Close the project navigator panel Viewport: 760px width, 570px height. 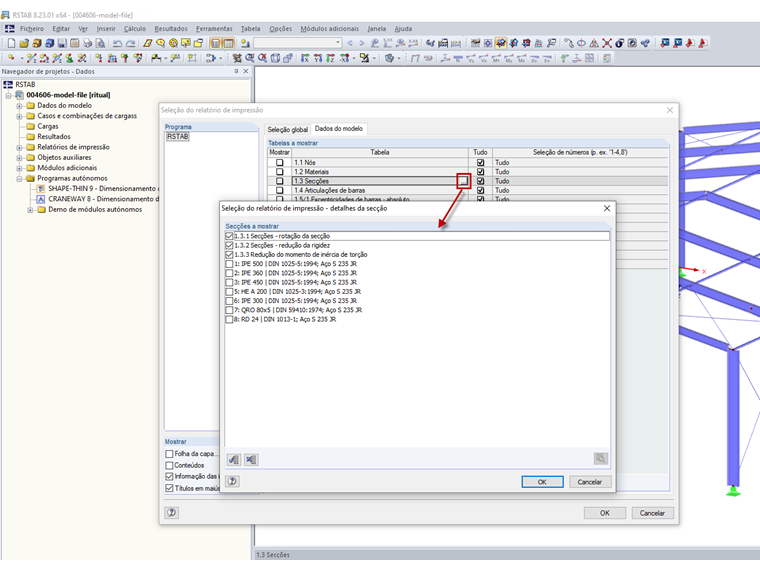[246, 71]
